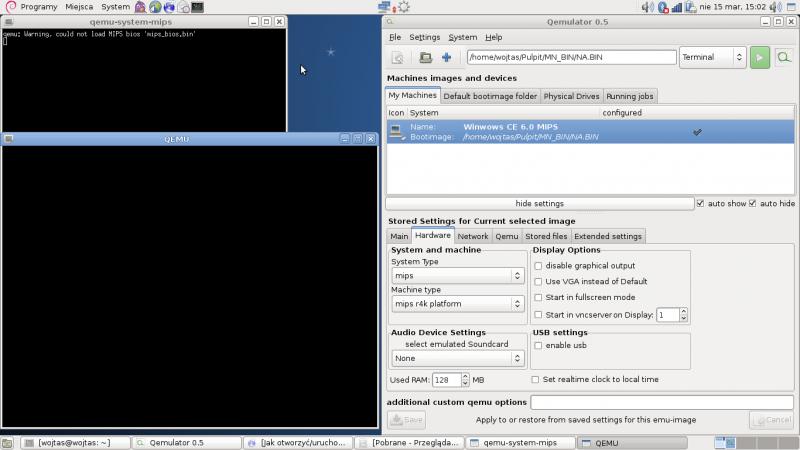The width and height of the screenshot is (800, 450).
Task: Switch to the Network settings tab
Action: (x=473, y=236)
